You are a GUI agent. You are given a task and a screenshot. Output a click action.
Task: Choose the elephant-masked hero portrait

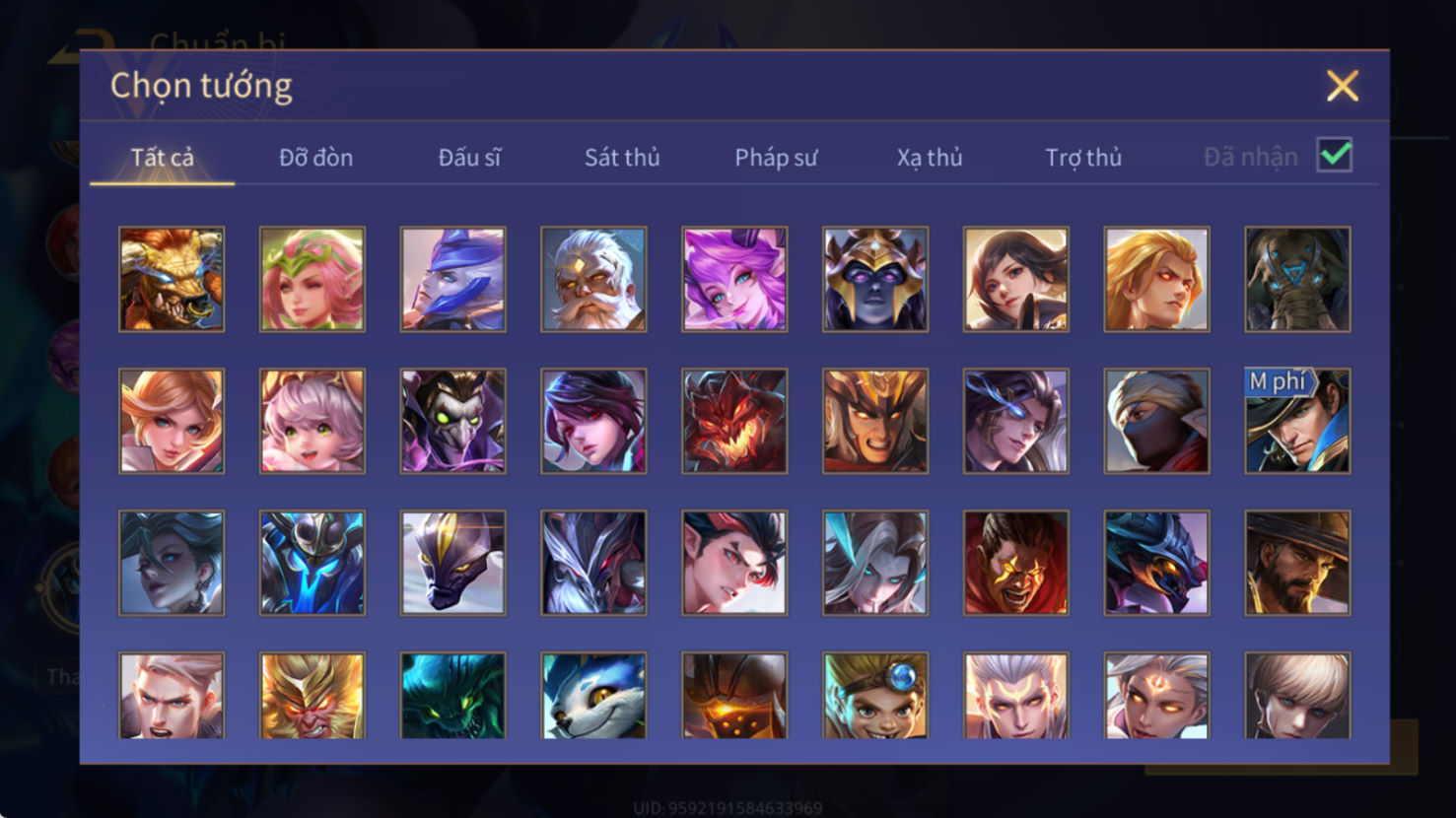point(1297,279)
